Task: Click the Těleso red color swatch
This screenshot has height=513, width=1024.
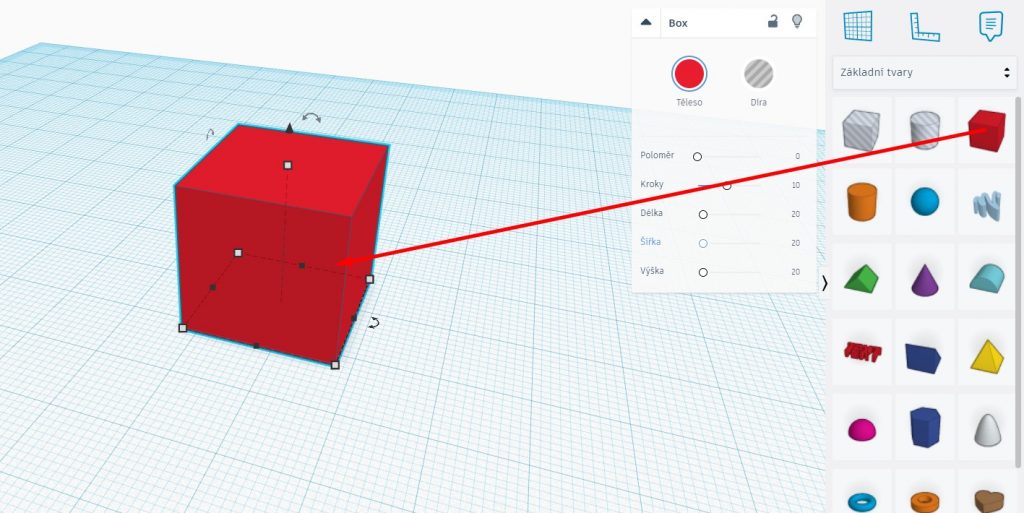Action: [689, 74]
